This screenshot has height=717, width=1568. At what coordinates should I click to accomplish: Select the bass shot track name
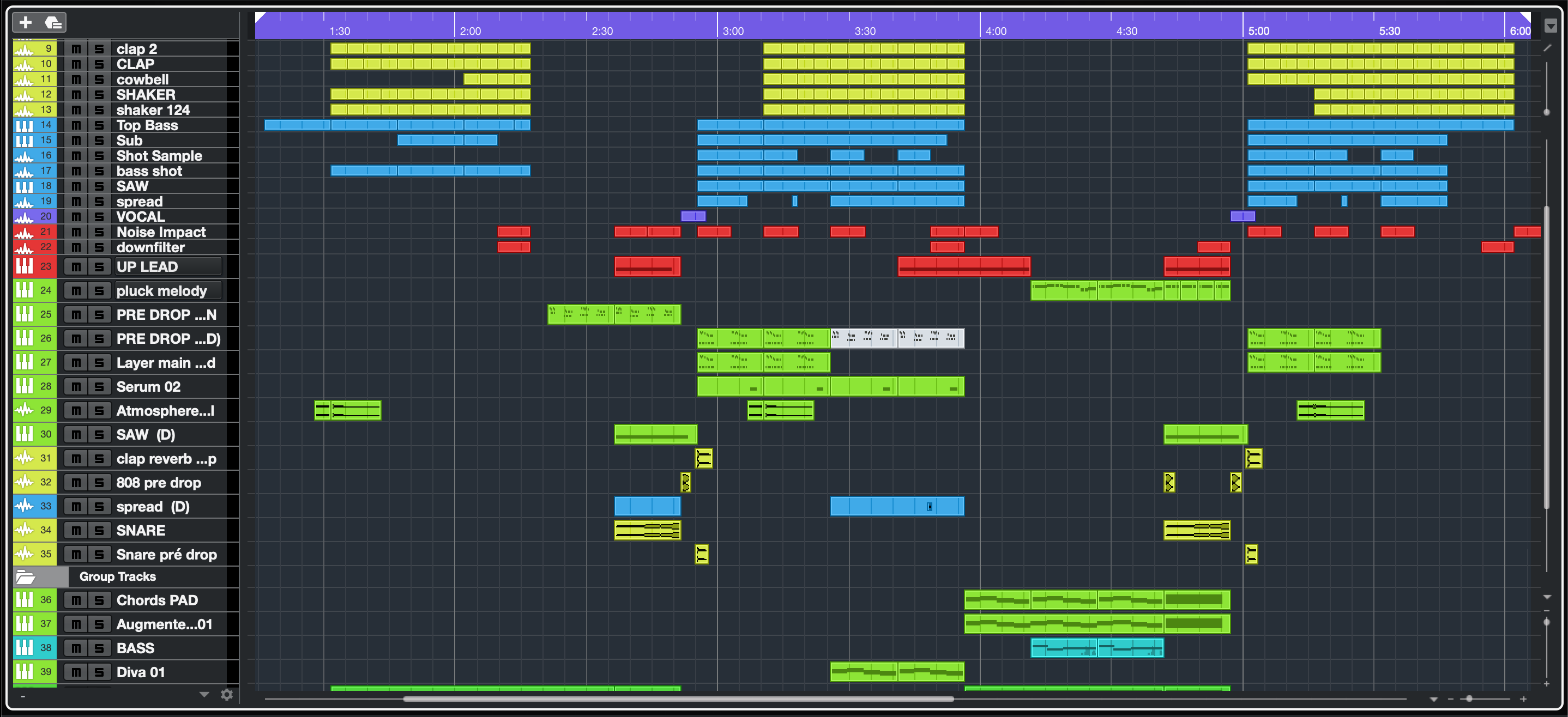coord(149,171)
